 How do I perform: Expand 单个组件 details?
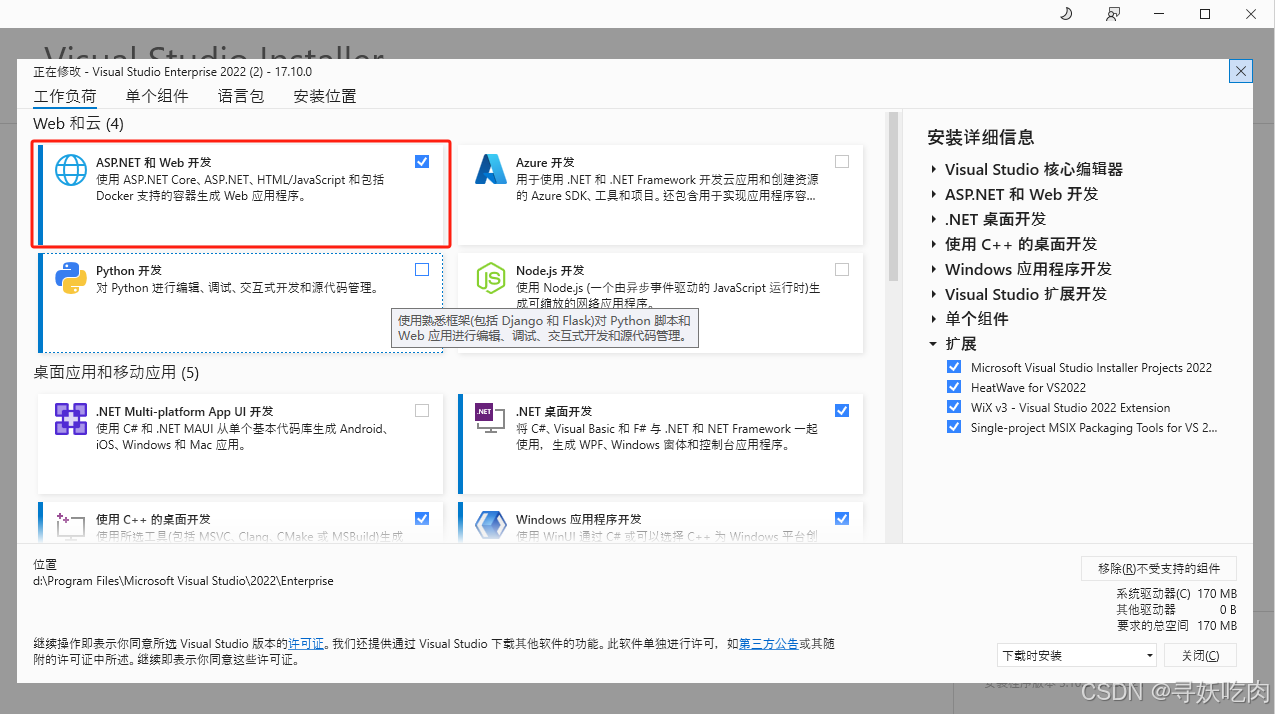(933, 319)
